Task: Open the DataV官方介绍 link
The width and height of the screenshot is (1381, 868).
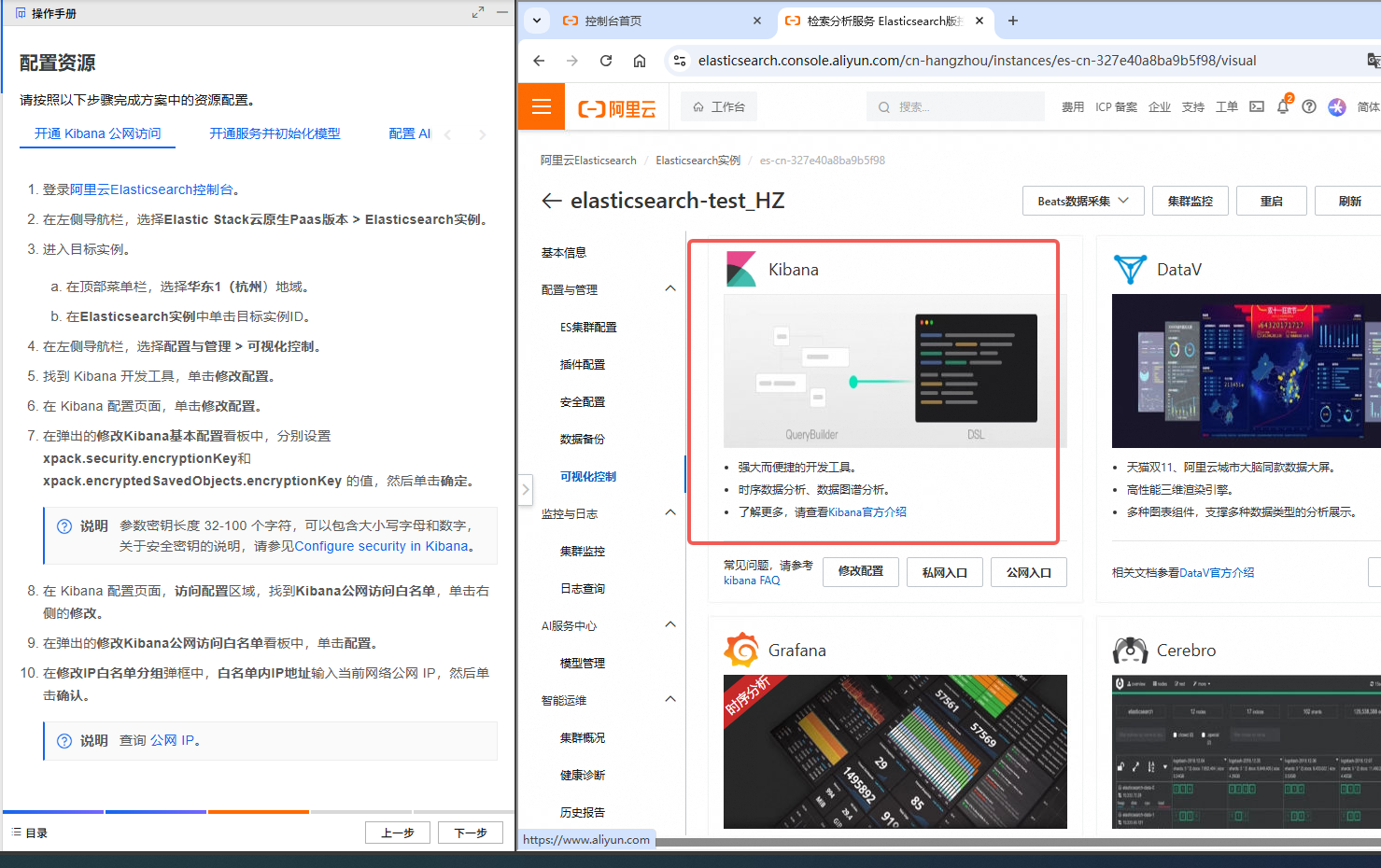Action: pyautogui.click(x=1217, y=573)
